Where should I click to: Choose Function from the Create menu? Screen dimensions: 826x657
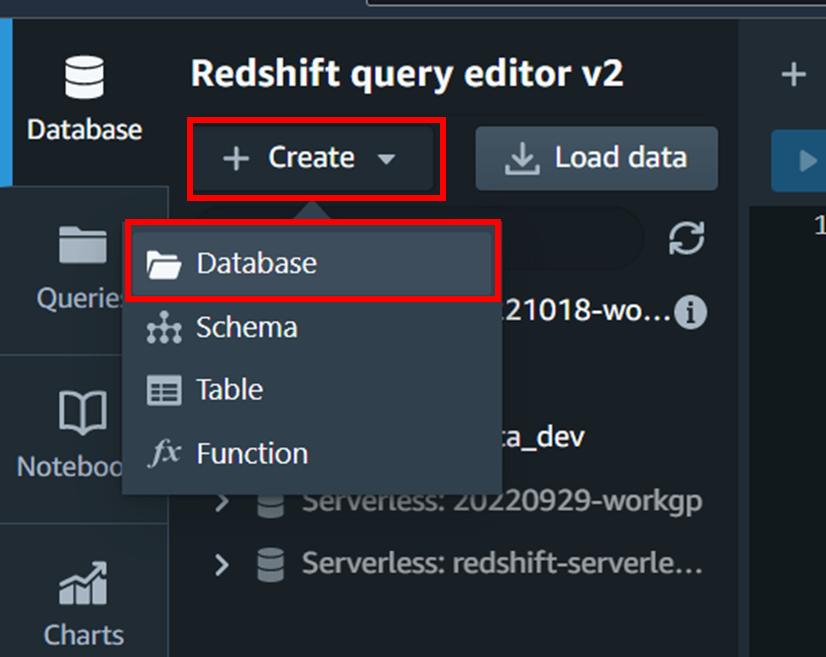(312, 453)
